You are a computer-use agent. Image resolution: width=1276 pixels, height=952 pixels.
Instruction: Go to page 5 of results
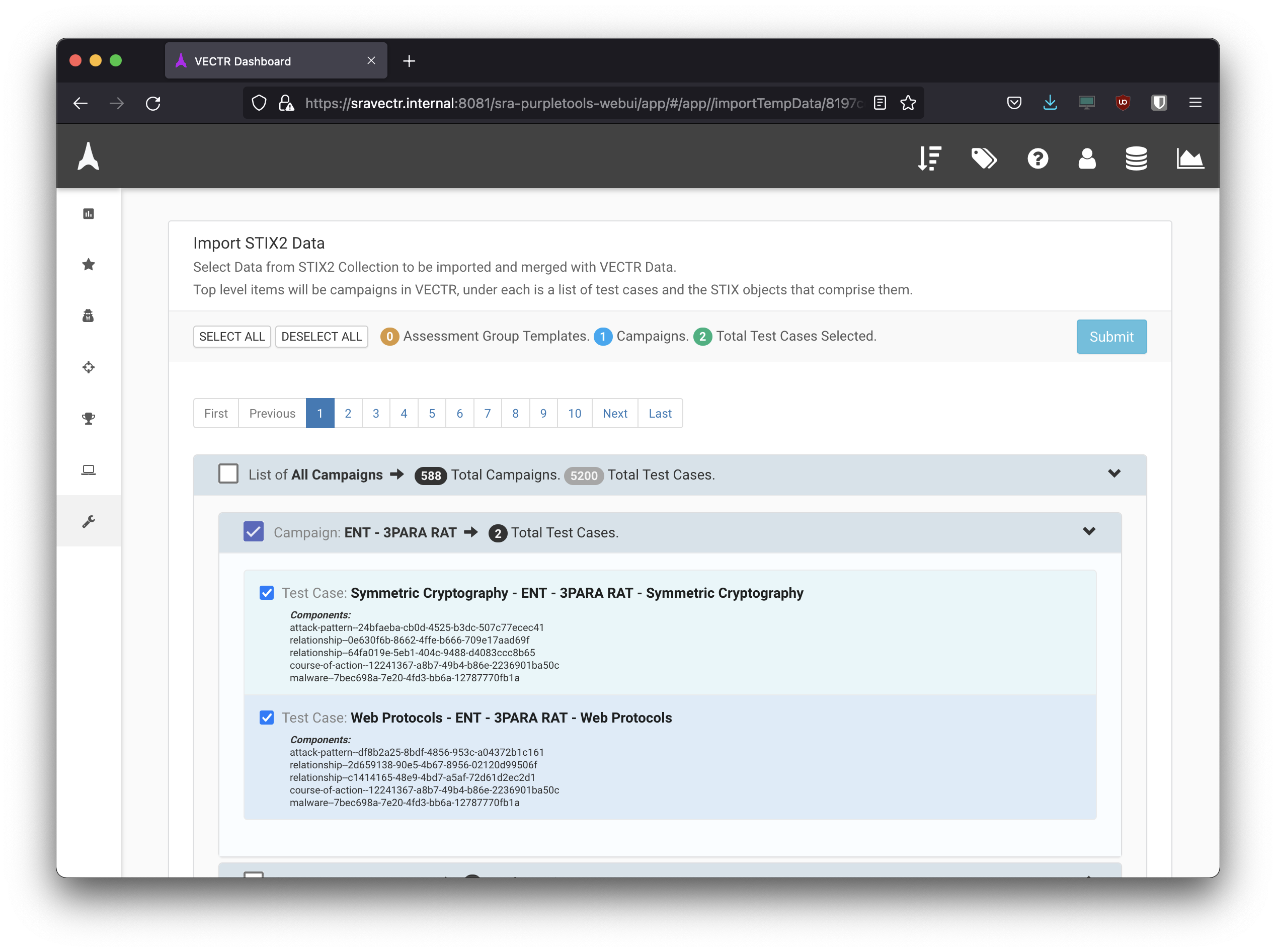pyautogui.click(x=432, y=413)
